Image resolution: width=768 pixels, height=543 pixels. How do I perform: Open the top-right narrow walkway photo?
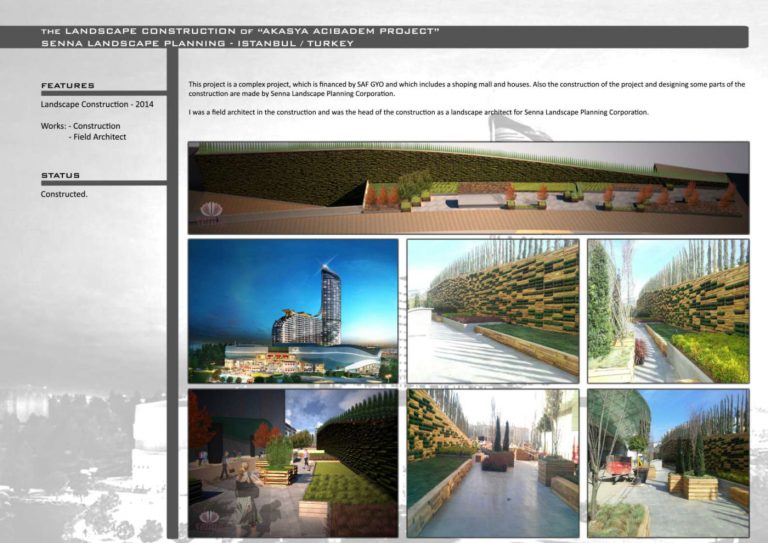668,311
